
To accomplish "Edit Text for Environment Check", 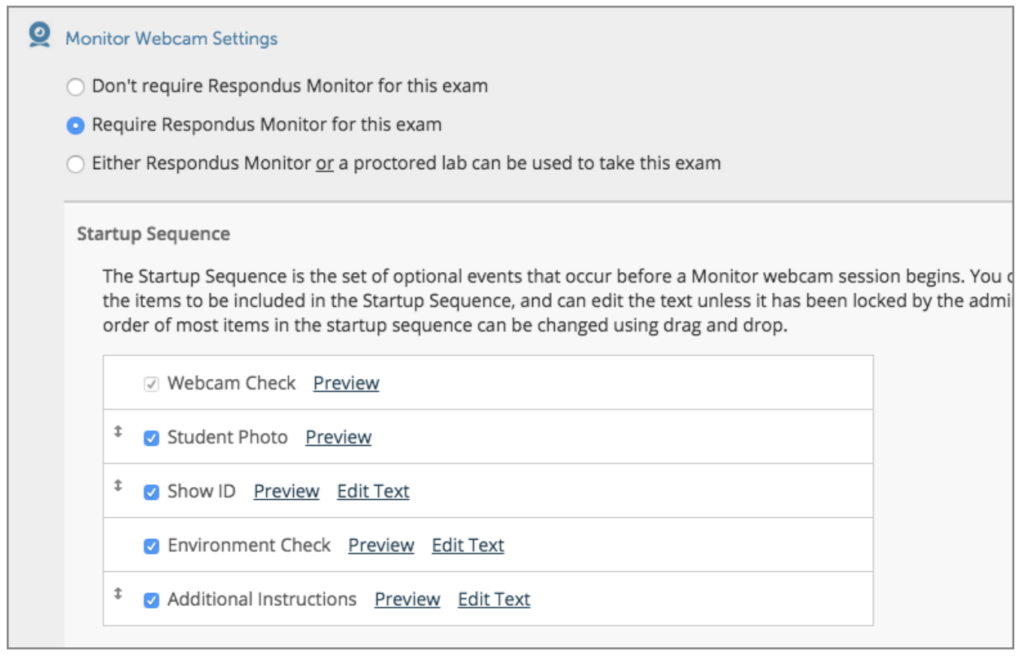I will coord(467,545).
